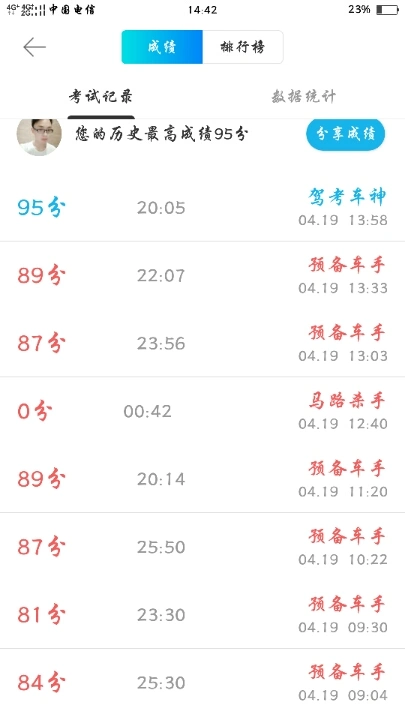Tap the 马路杀手 title label
This screenshot has width=405, height=720.
tap(347, 400)
